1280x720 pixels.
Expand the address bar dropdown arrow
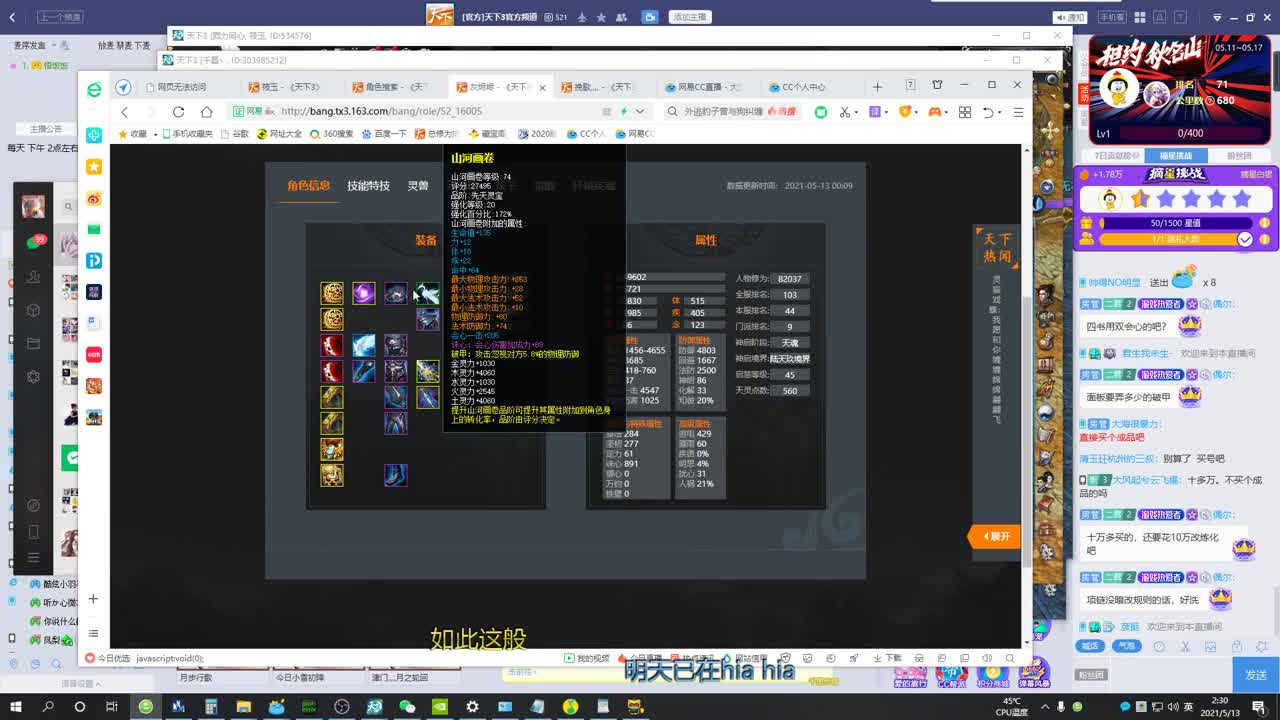tap(640, 112)
